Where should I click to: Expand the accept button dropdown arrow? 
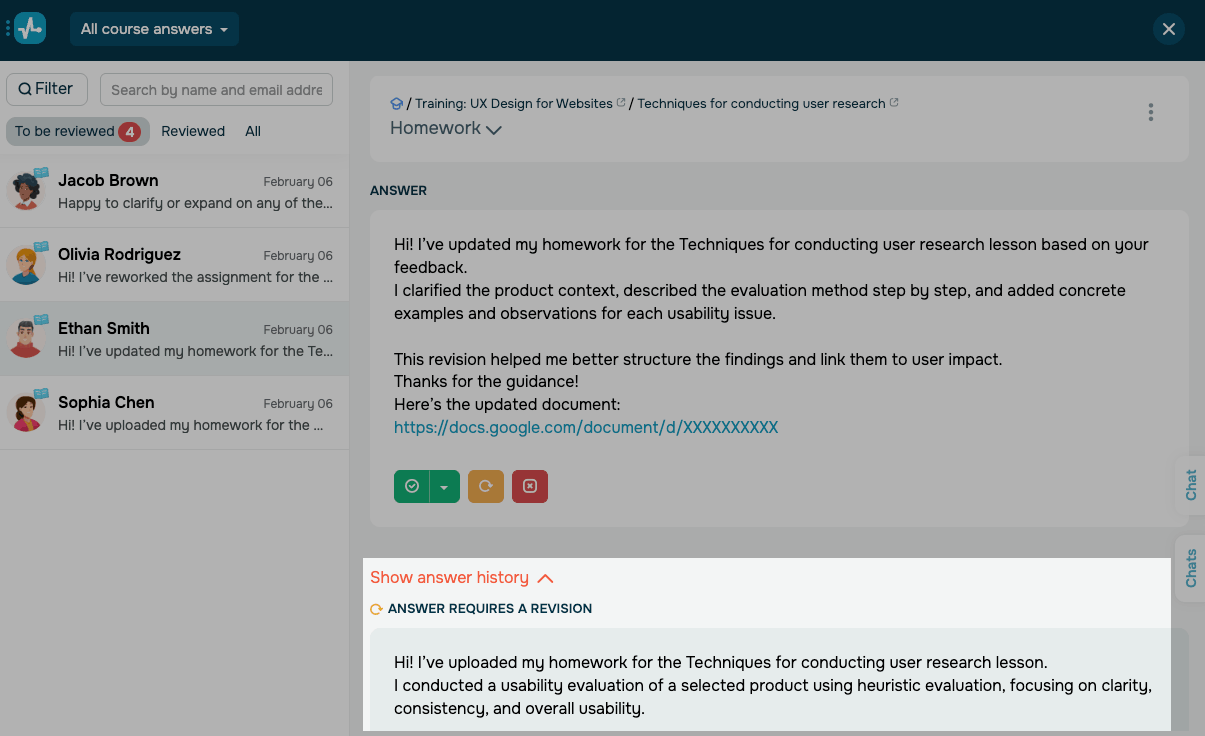tap(444, 486)
